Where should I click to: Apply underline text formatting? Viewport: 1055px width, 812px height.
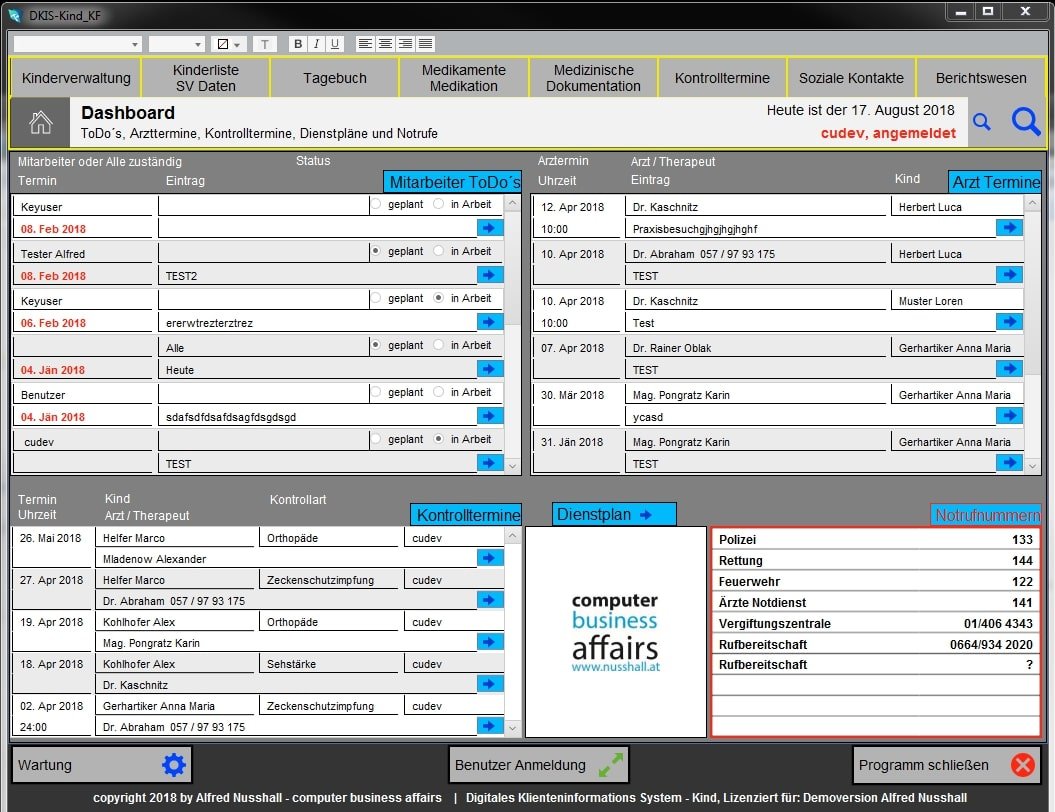335,44
